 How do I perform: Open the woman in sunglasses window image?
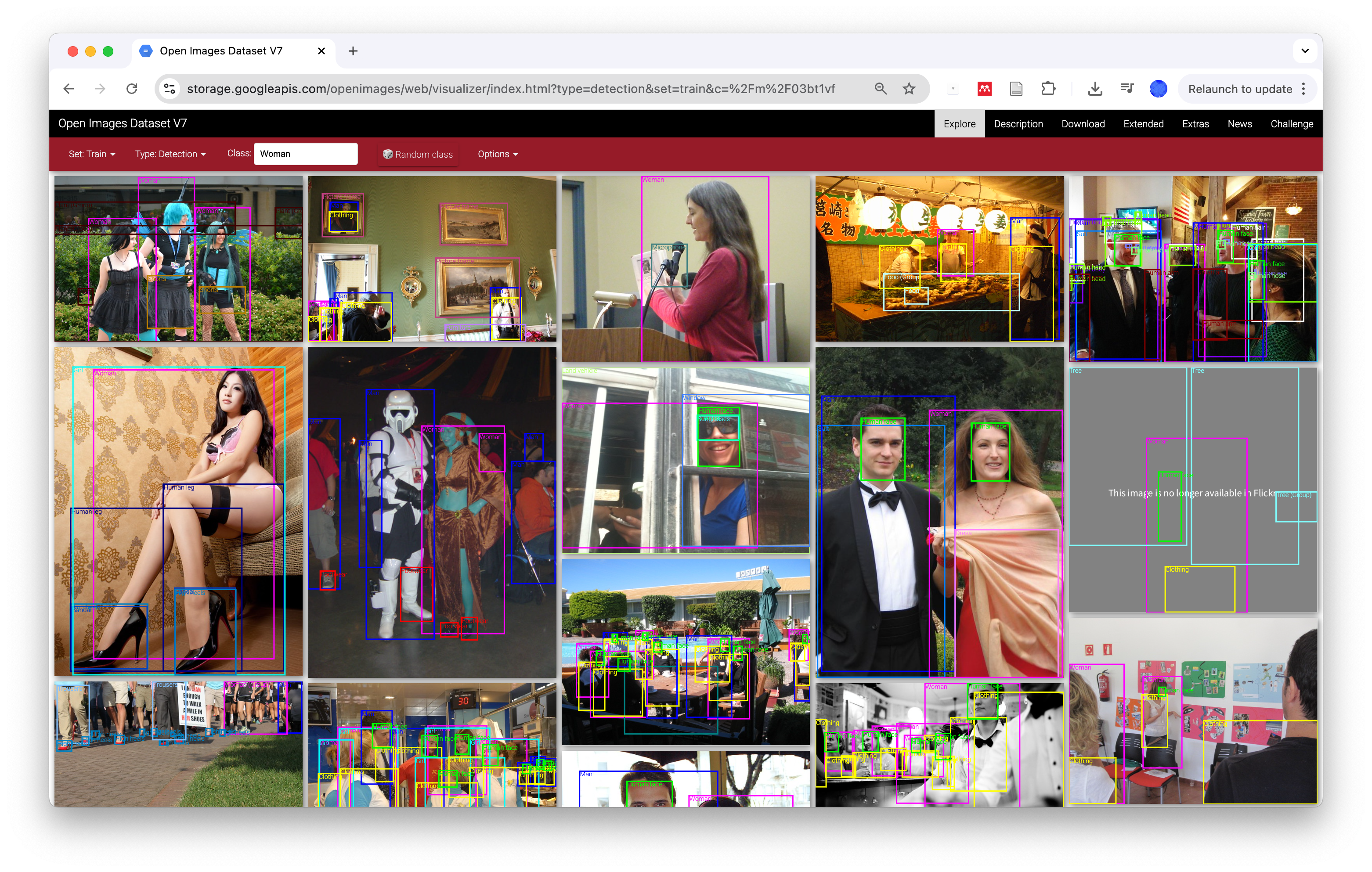click(x=686, y=460)
